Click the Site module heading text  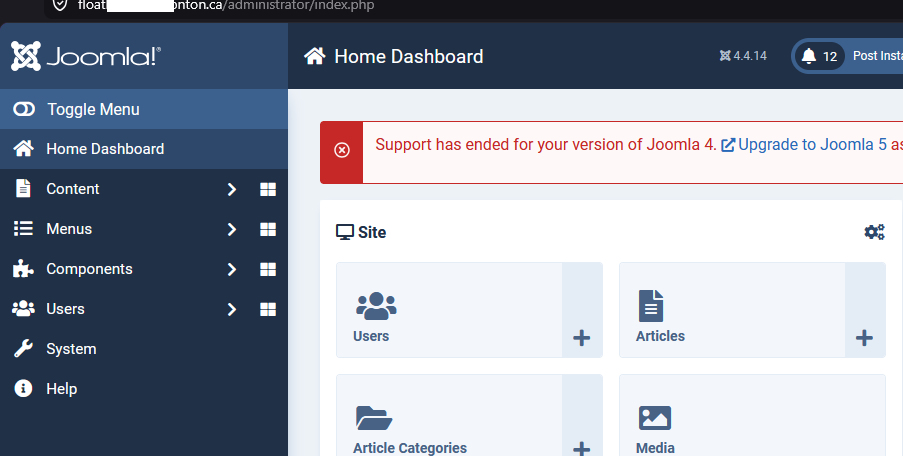click(372, 232)
